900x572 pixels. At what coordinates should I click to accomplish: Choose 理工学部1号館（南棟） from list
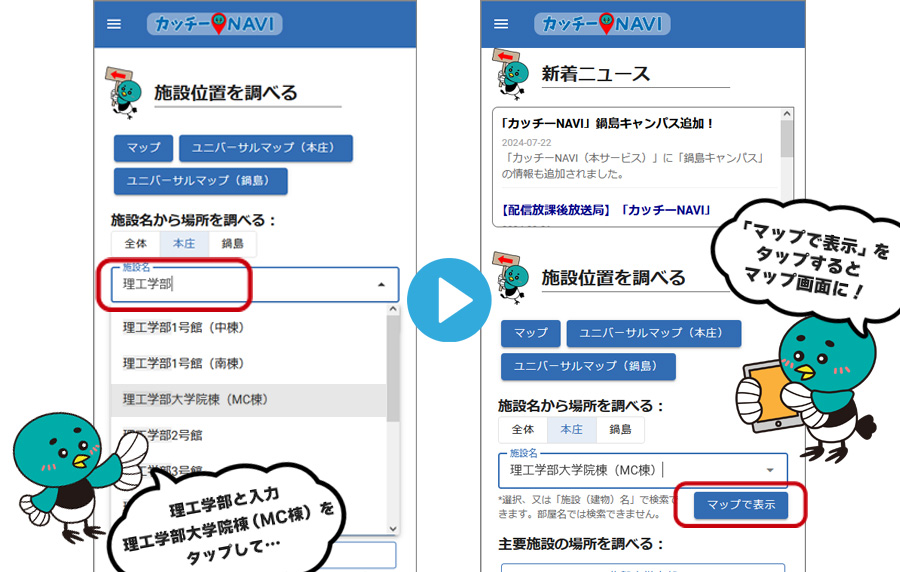tap(249, 364)
